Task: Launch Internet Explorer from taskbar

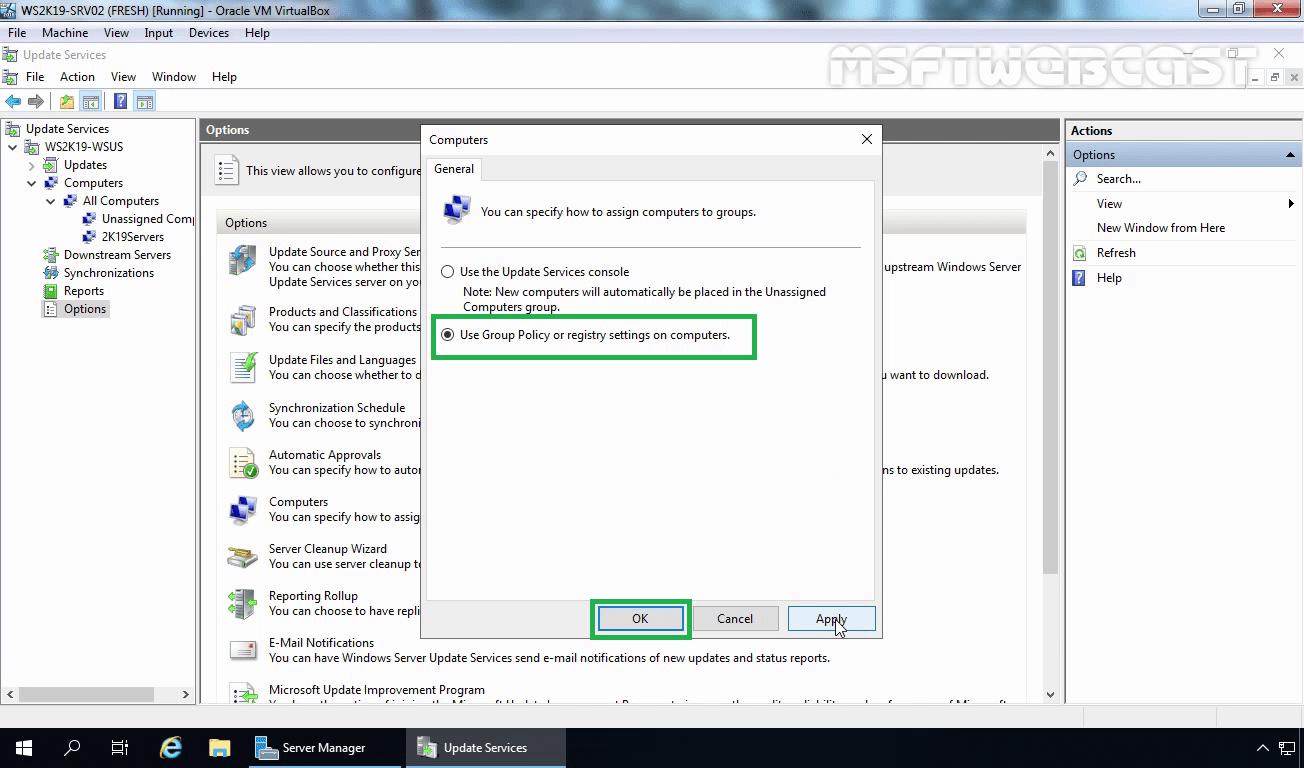Action: [x=171, y=748]
